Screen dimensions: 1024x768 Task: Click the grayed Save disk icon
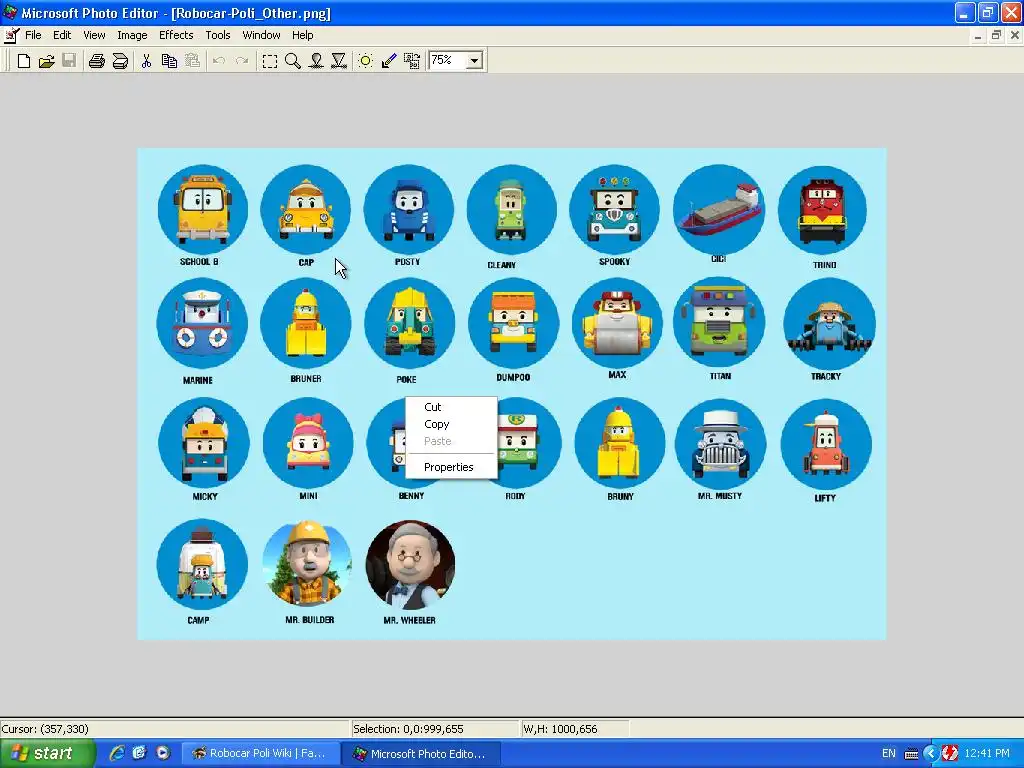[x=69, y=61]
